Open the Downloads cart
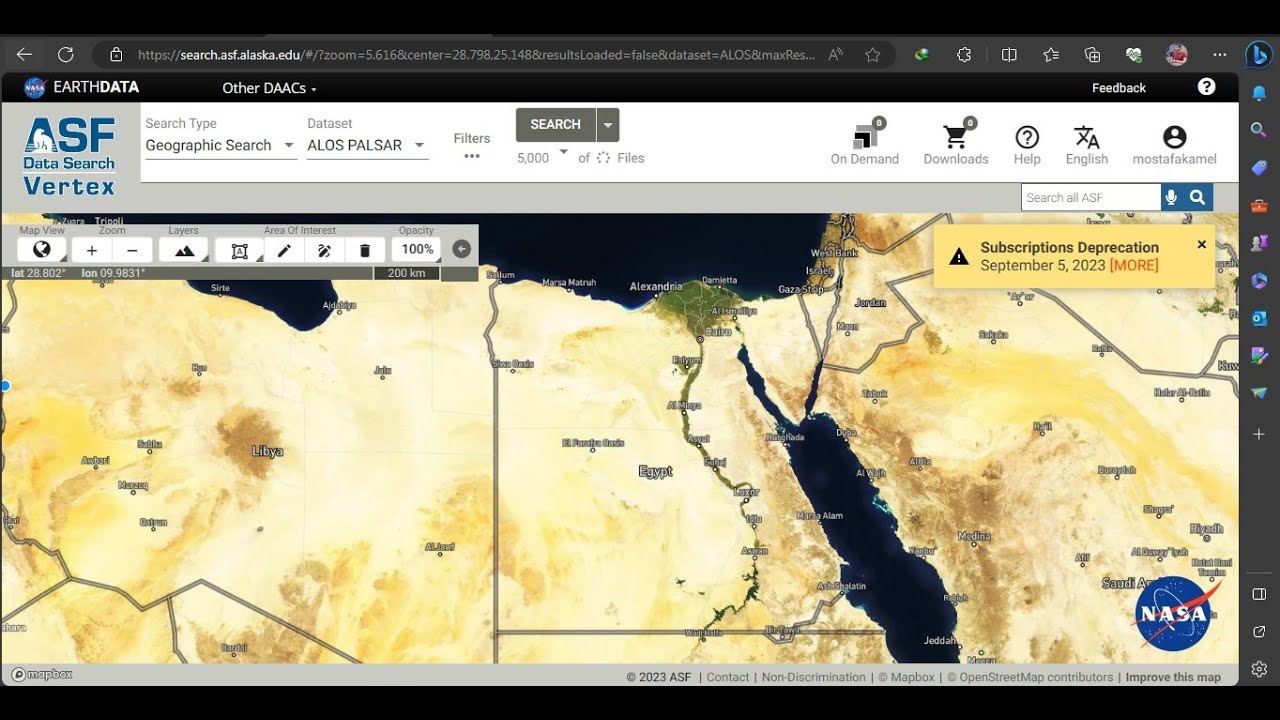 point(956,142)
